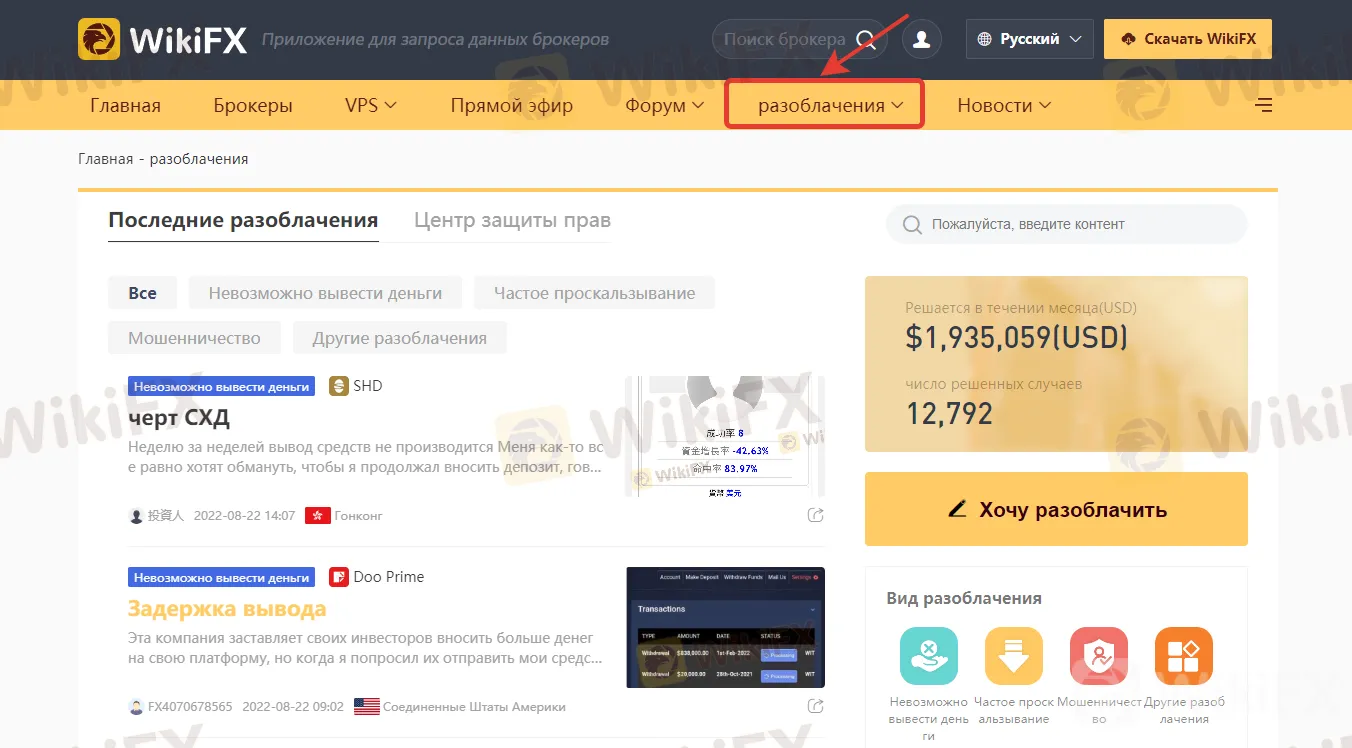This screenshot has height=748, width=1352.
Task: Click the Мошенничество shield category icon
Action: [x=1099, y=656]
